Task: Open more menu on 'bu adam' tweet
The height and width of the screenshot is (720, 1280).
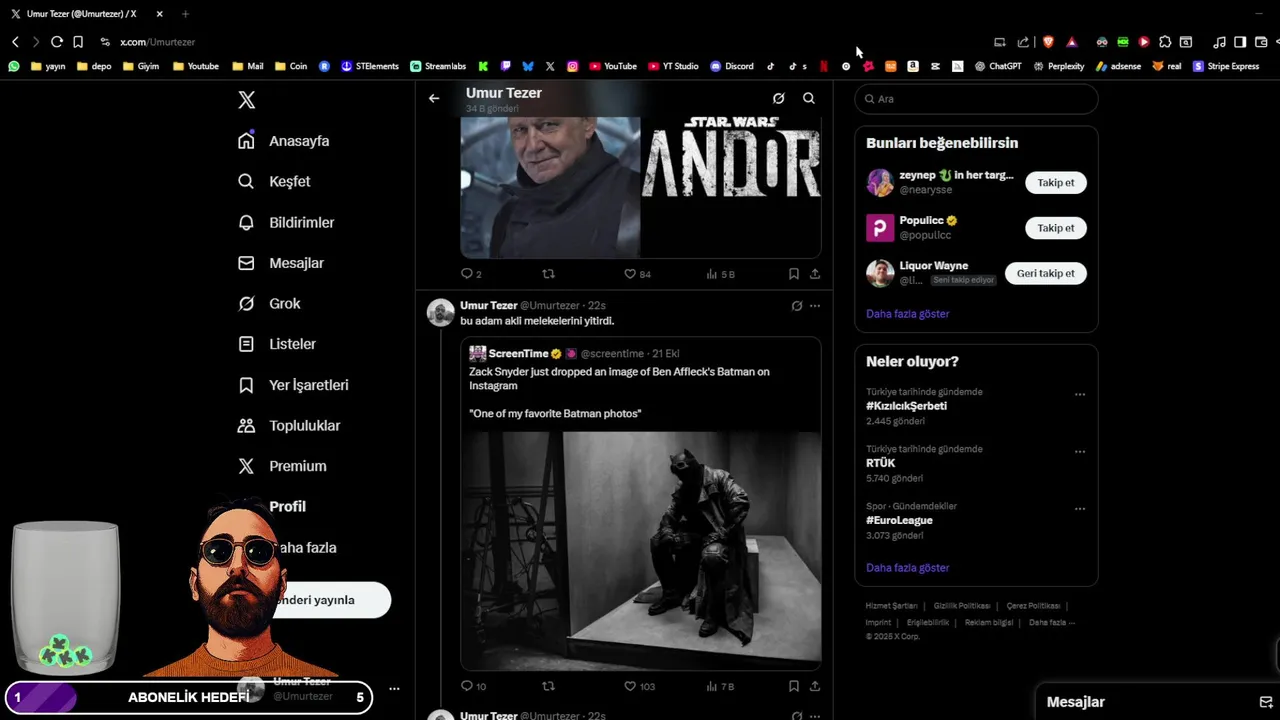Action: click(x=815, y=306)
